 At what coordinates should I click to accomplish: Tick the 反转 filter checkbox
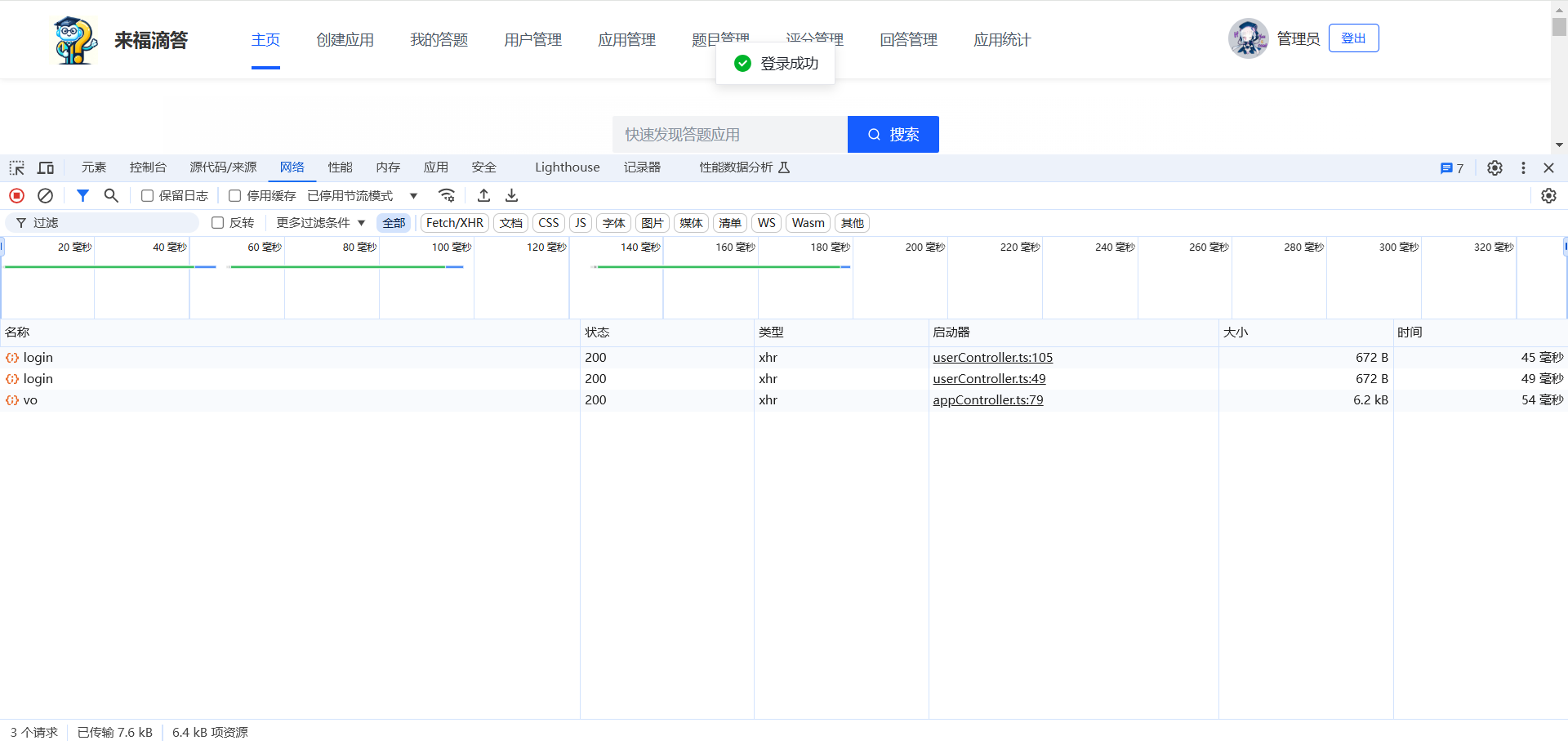tap(218, 223)
